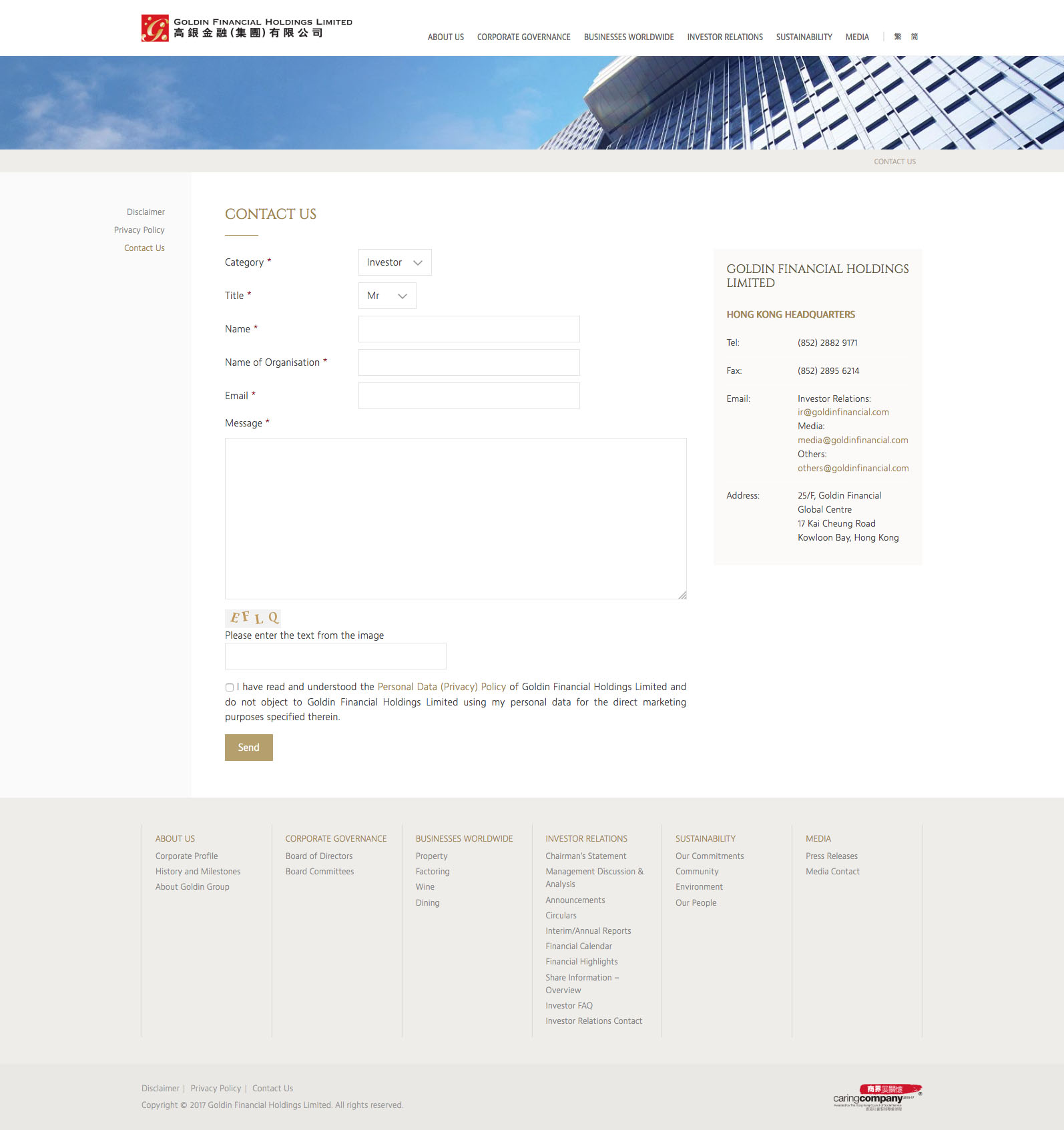The image size is (1064, 1130).
Task: Click into the Name input field
Action: click(x=469, y=329)
